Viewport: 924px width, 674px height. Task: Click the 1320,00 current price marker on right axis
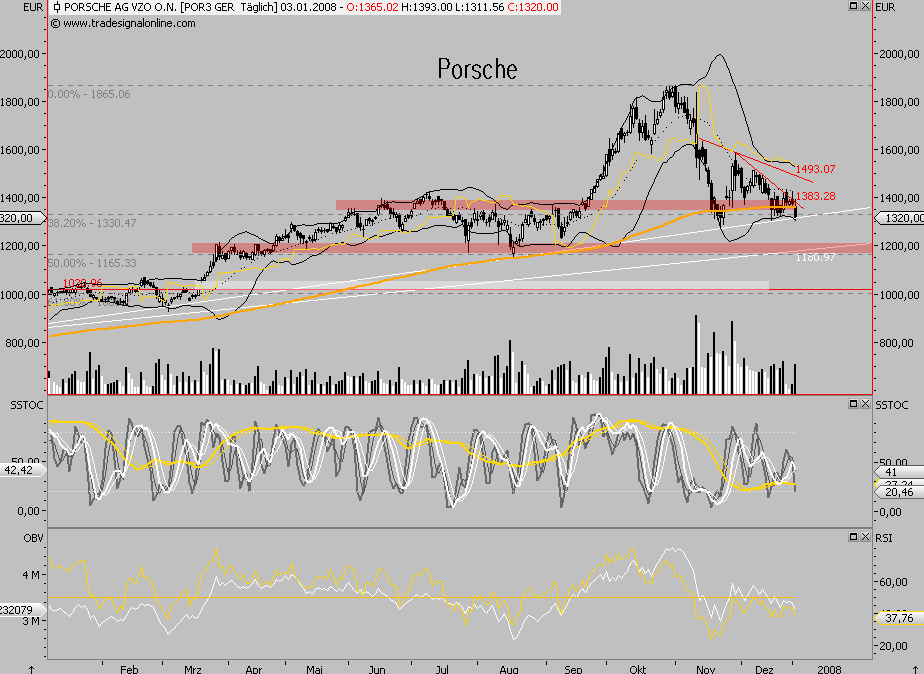tap(899, 219)
